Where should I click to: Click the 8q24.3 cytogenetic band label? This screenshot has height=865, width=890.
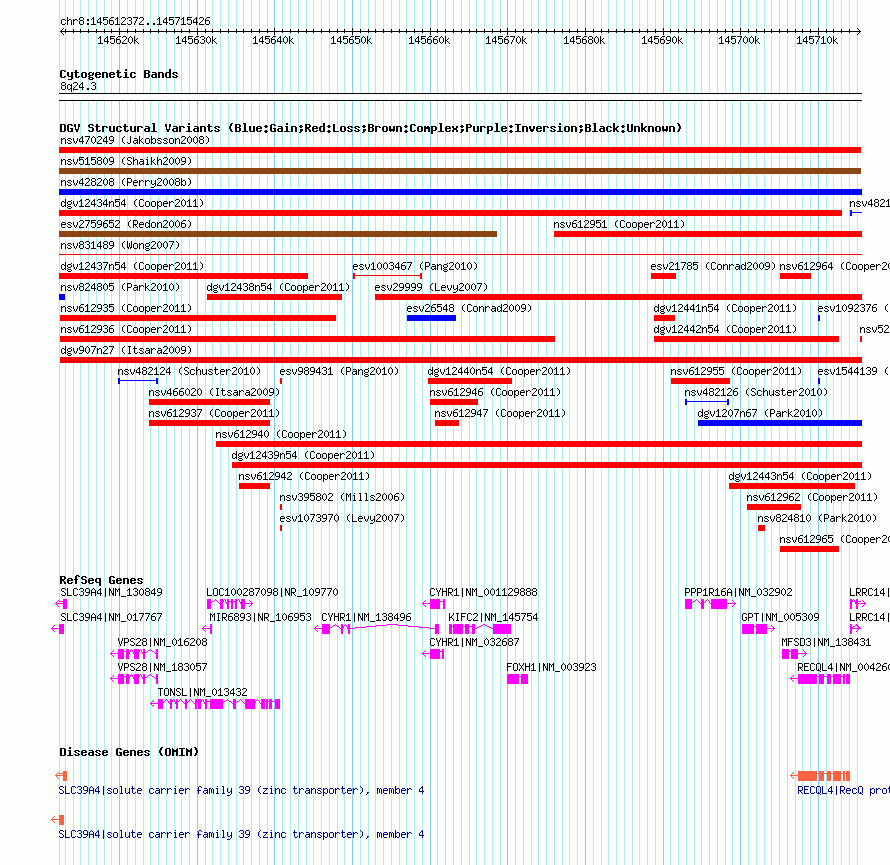click(78, 86)
